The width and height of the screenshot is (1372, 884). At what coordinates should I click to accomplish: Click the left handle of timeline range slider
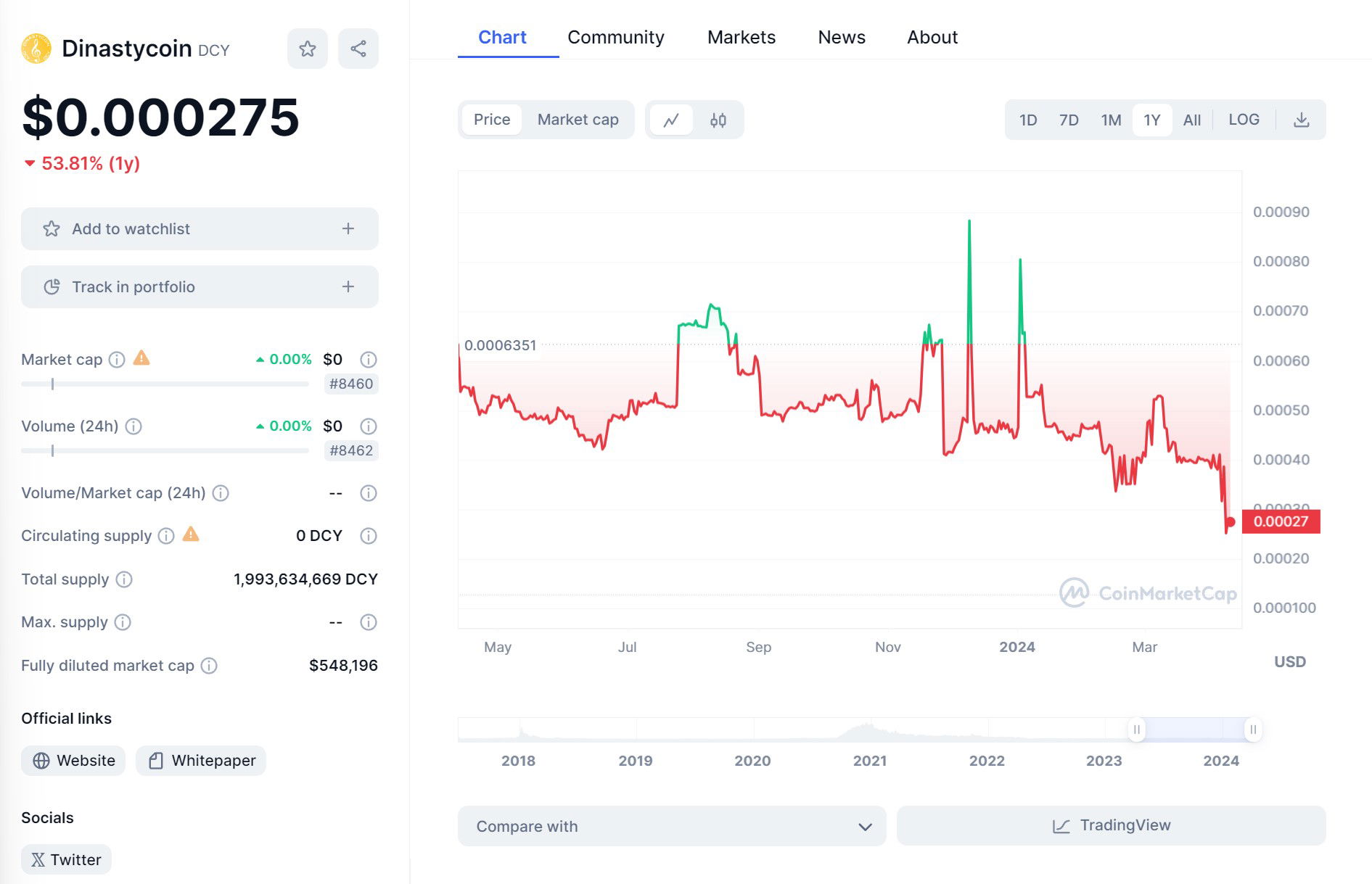1137,730
